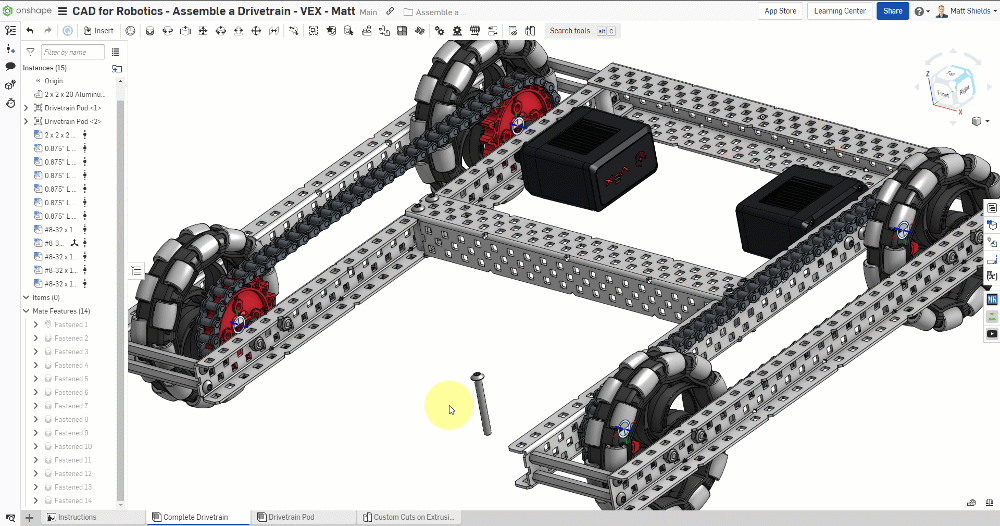The image size is (1000, 526).
Task: Click the Matt Shields user name menu
Action: (973, 11)
